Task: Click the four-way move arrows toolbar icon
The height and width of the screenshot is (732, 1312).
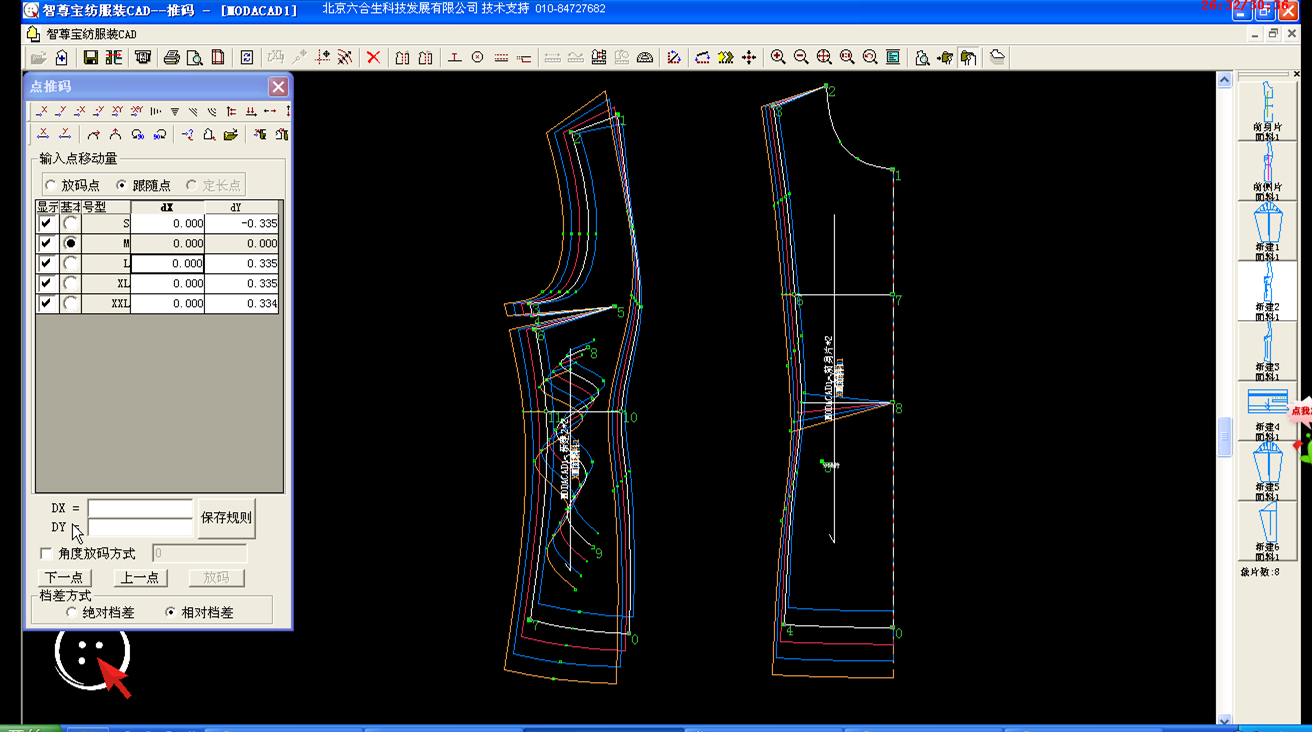Action: [749, 58]
